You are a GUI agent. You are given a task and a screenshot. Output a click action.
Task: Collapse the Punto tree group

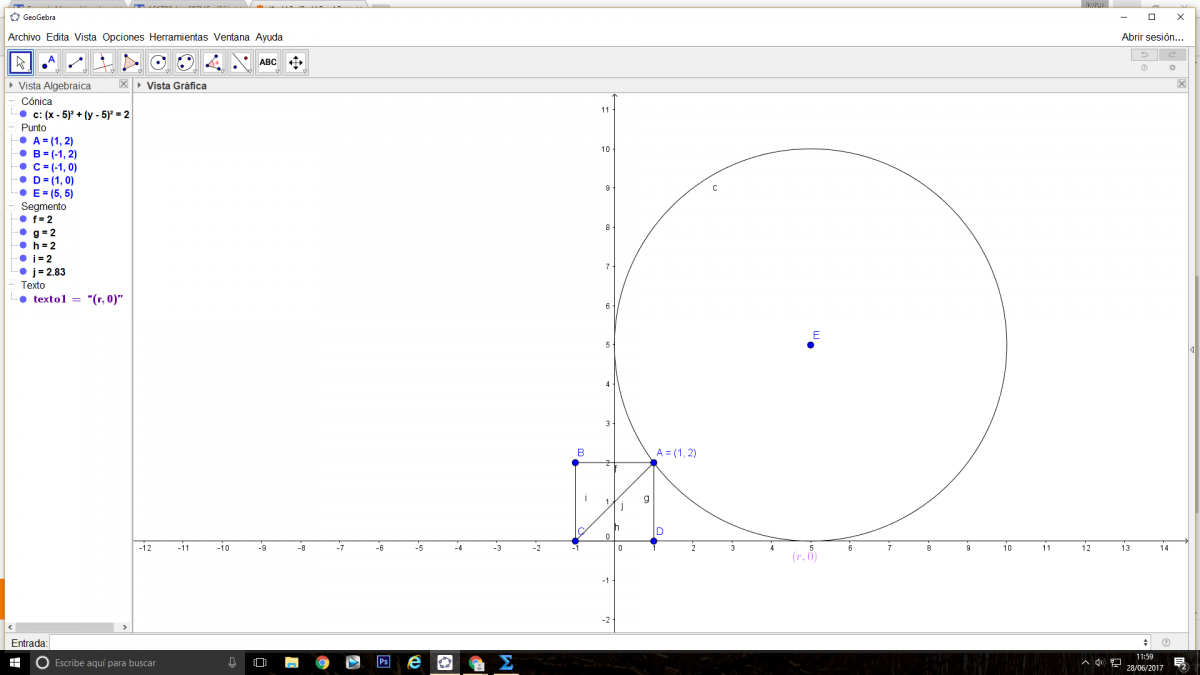(x=12, y=128)
